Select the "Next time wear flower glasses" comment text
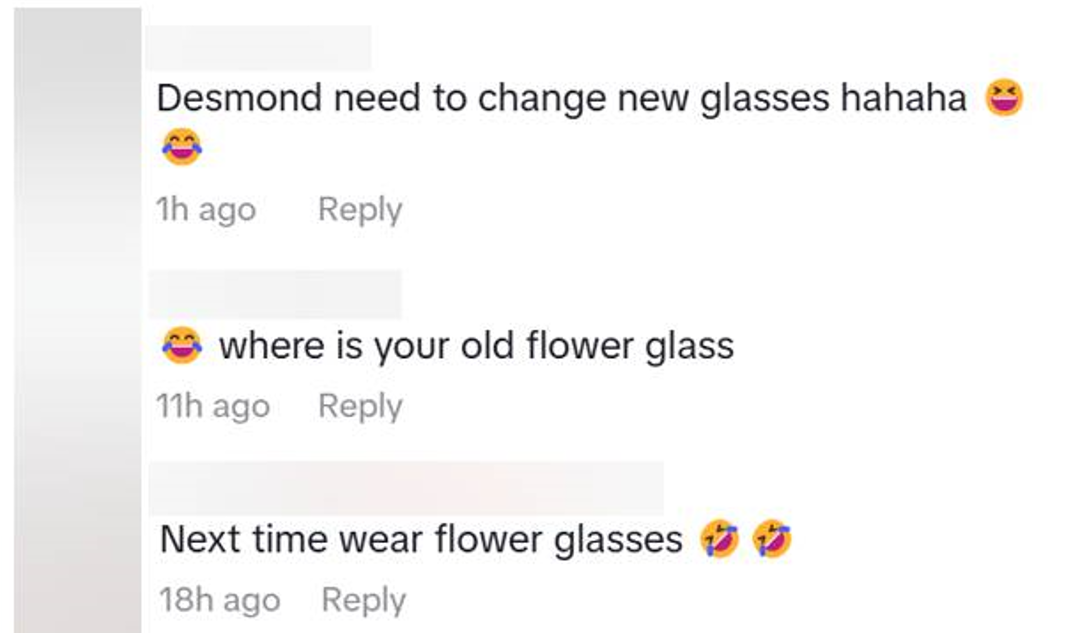This screenshot has width=1069, height=633. click(x=420, y=540)
